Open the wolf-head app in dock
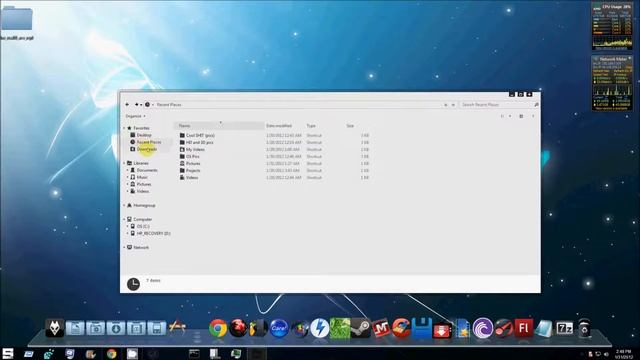Viewport: 640px width, 360px height. point(54,327)
